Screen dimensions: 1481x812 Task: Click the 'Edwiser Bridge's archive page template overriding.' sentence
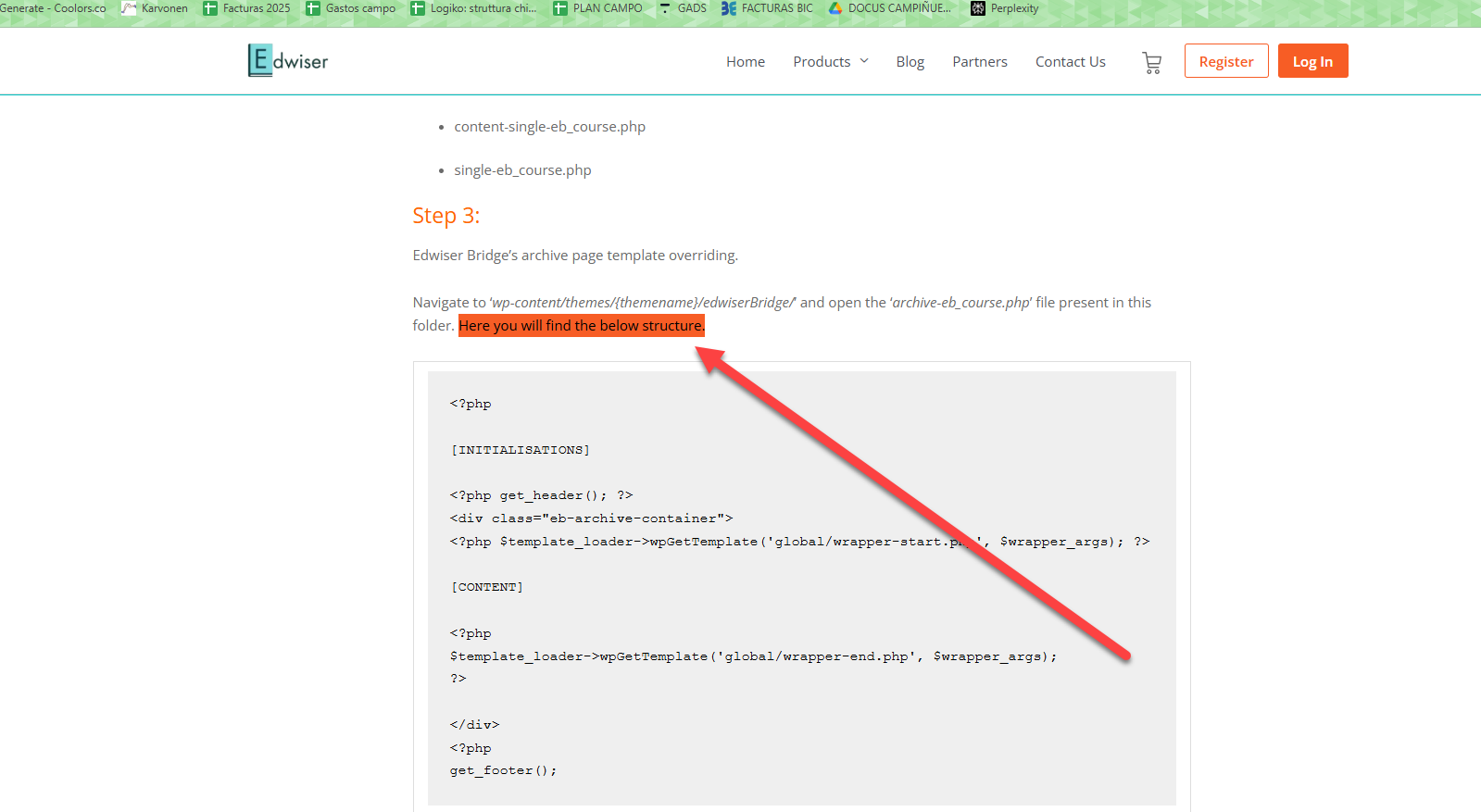tap(575, 256)
